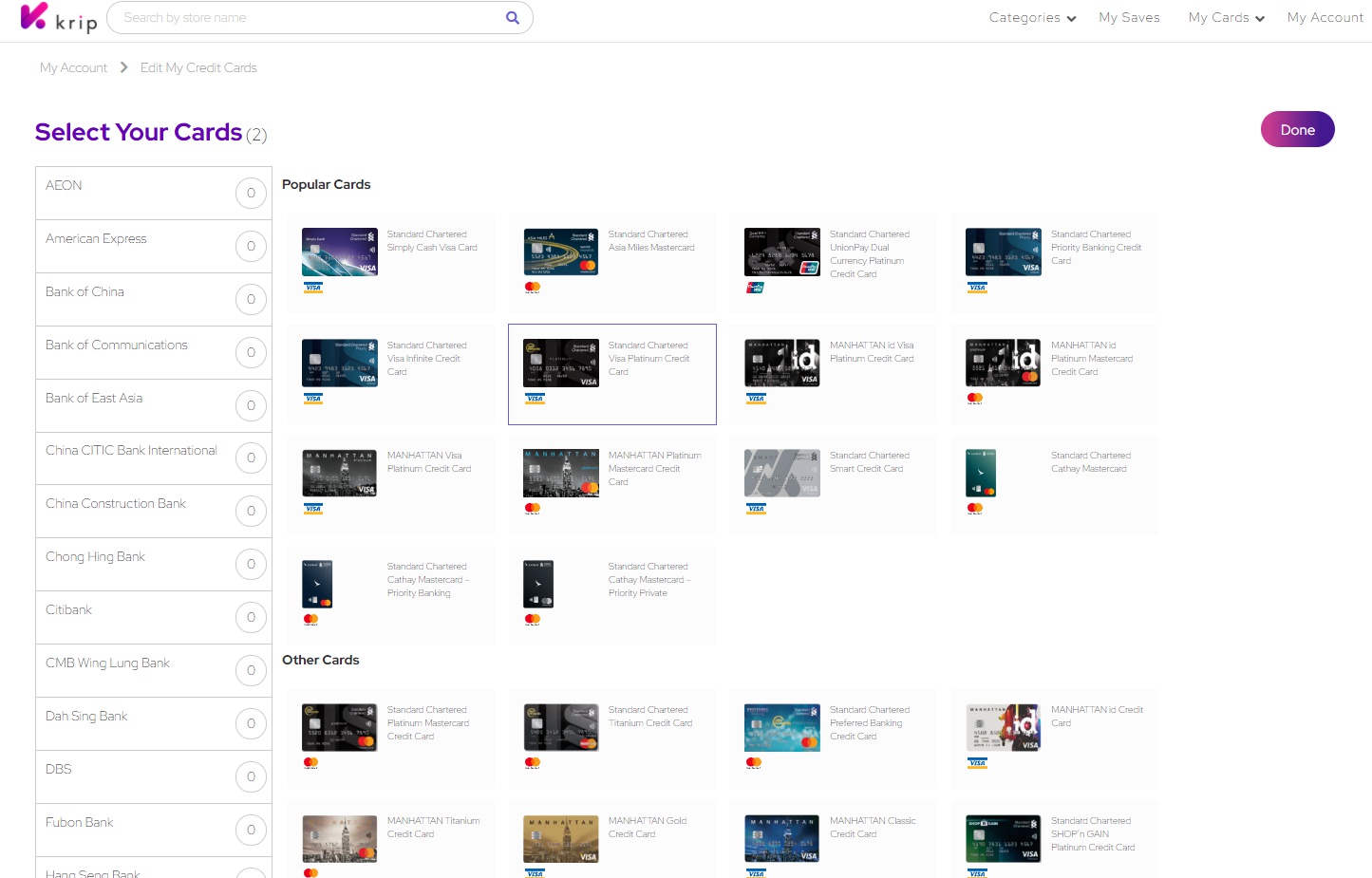The image size is (1372, 878).
Task: Focus the store name search field
Action: [x=319, y=17]
